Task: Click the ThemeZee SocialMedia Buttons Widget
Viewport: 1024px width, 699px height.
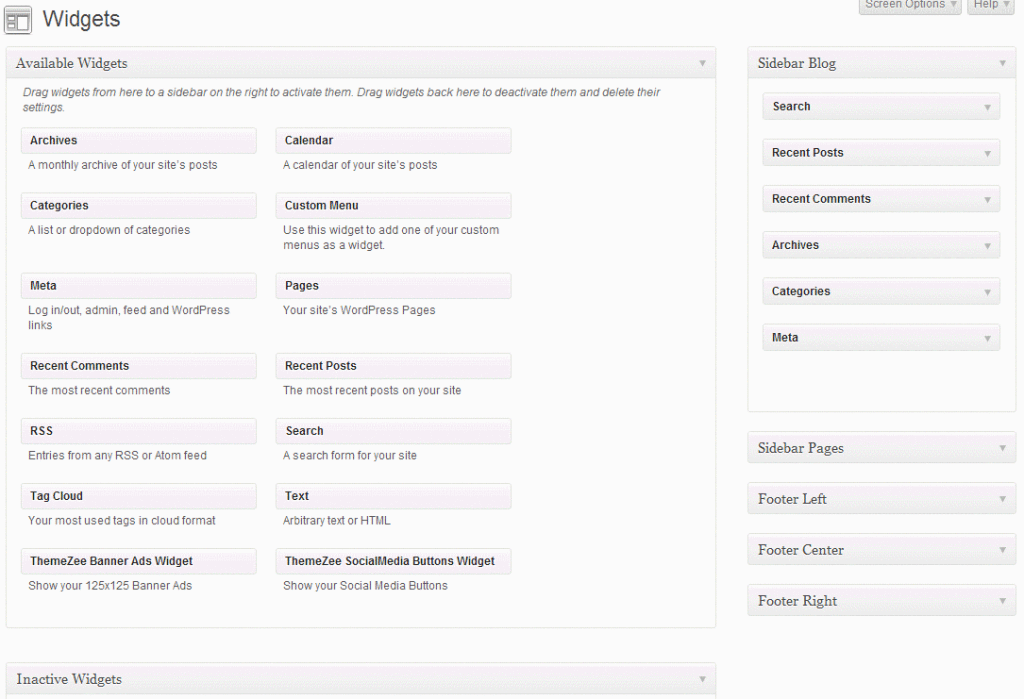Action: tap(392, 561)
